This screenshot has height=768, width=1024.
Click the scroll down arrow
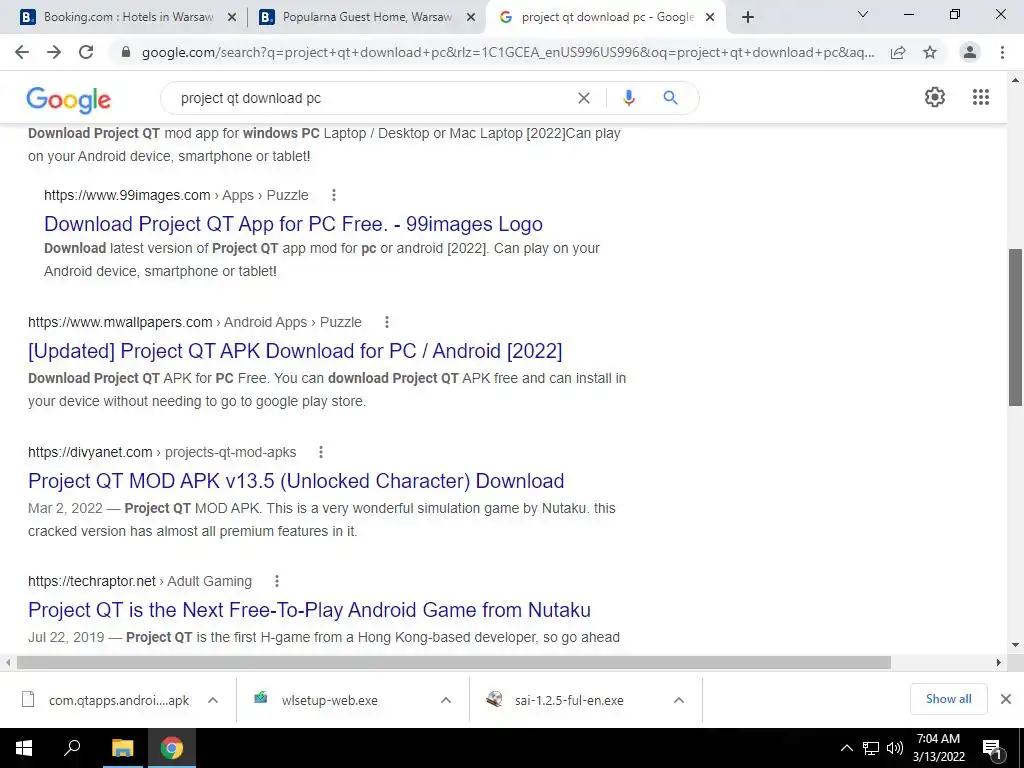click(1015, 645)
